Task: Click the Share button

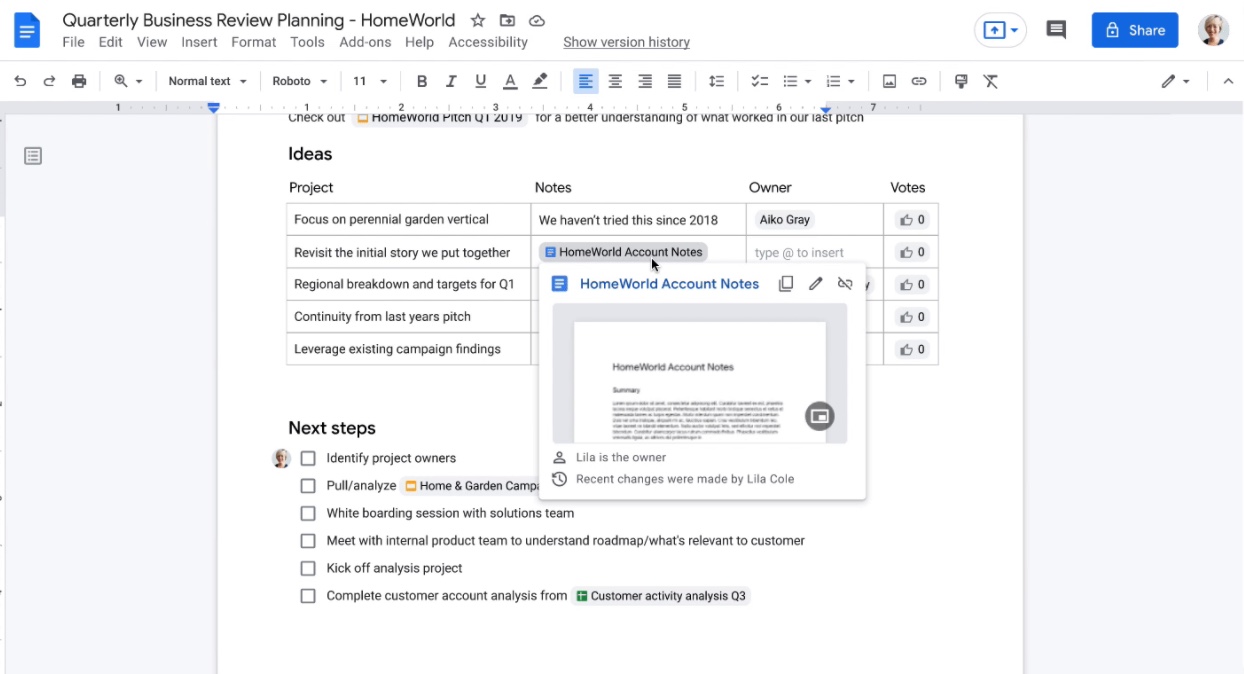Action: pos(1135,30)
